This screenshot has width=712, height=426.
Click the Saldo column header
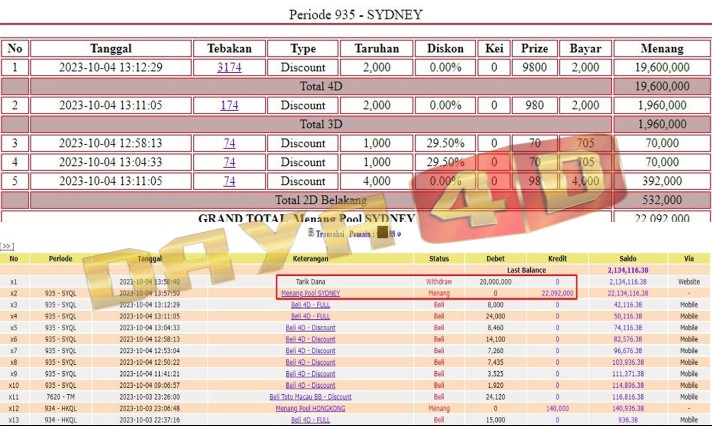click(627, 258)
